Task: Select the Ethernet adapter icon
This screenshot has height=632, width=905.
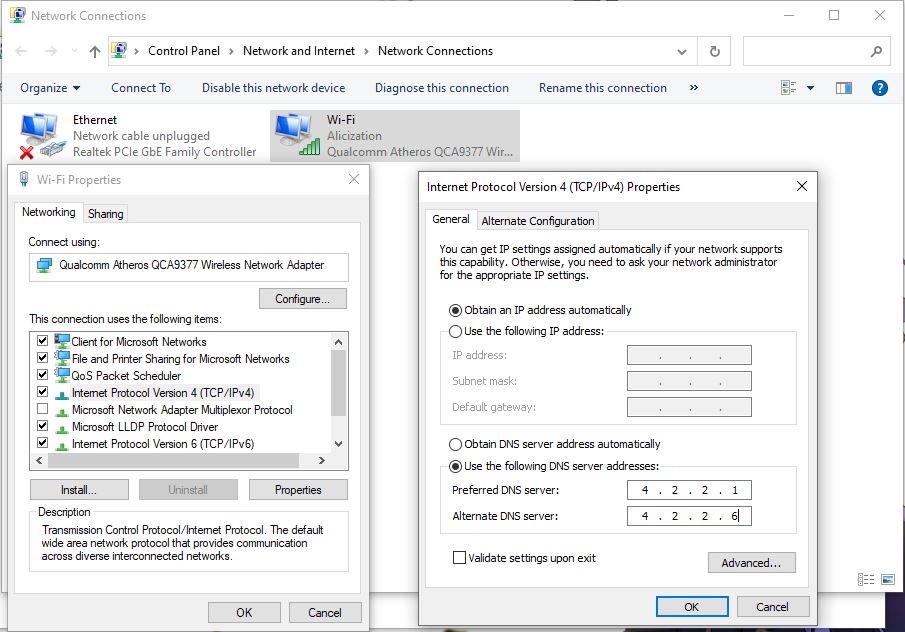Action: [x=42, y=135]
